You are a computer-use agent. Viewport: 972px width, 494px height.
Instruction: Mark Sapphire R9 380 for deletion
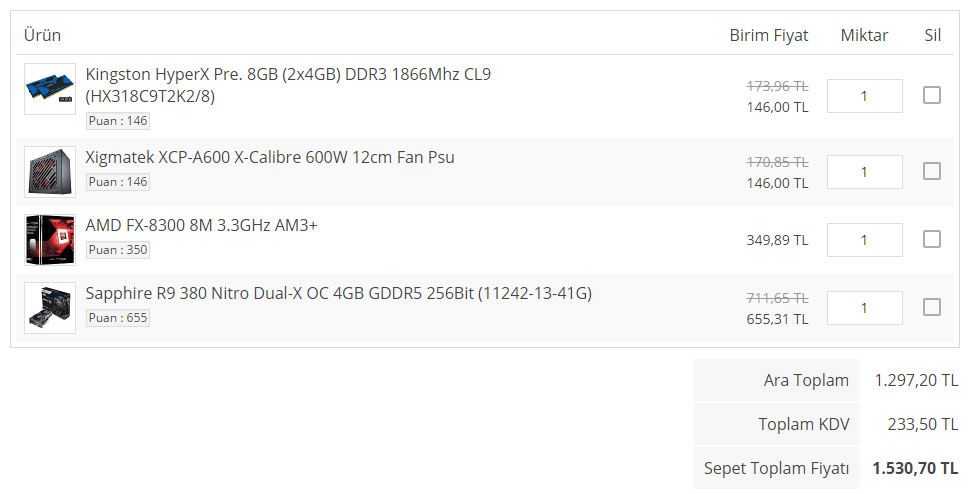tap(932, 307)
